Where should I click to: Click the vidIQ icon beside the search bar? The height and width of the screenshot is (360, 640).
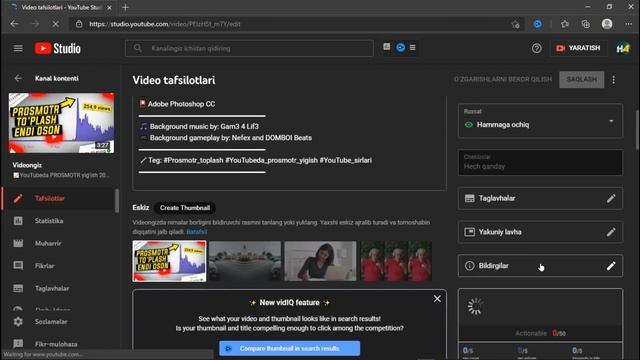coord(400,48)
